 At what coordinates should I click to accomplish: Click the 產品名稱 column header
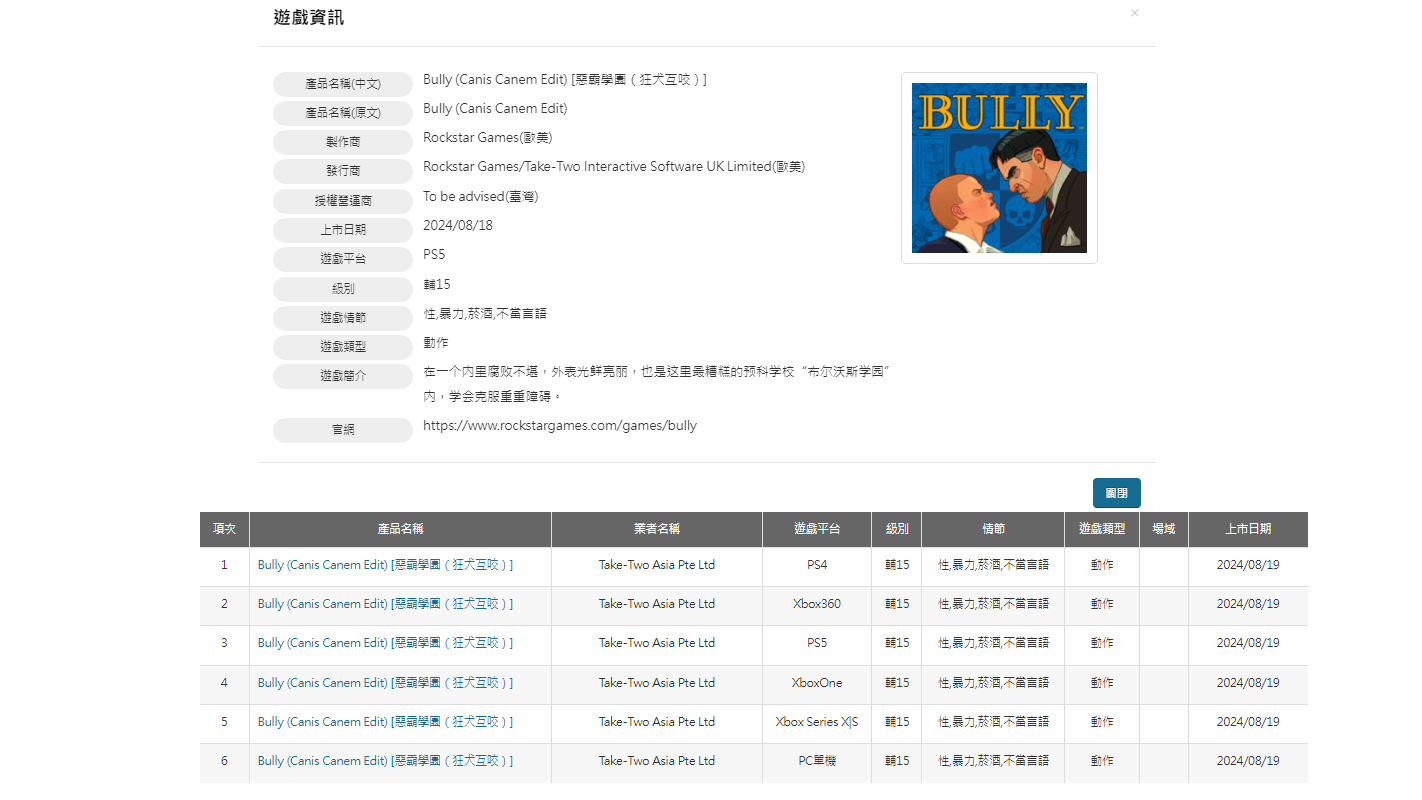click(x=400, y=529)
